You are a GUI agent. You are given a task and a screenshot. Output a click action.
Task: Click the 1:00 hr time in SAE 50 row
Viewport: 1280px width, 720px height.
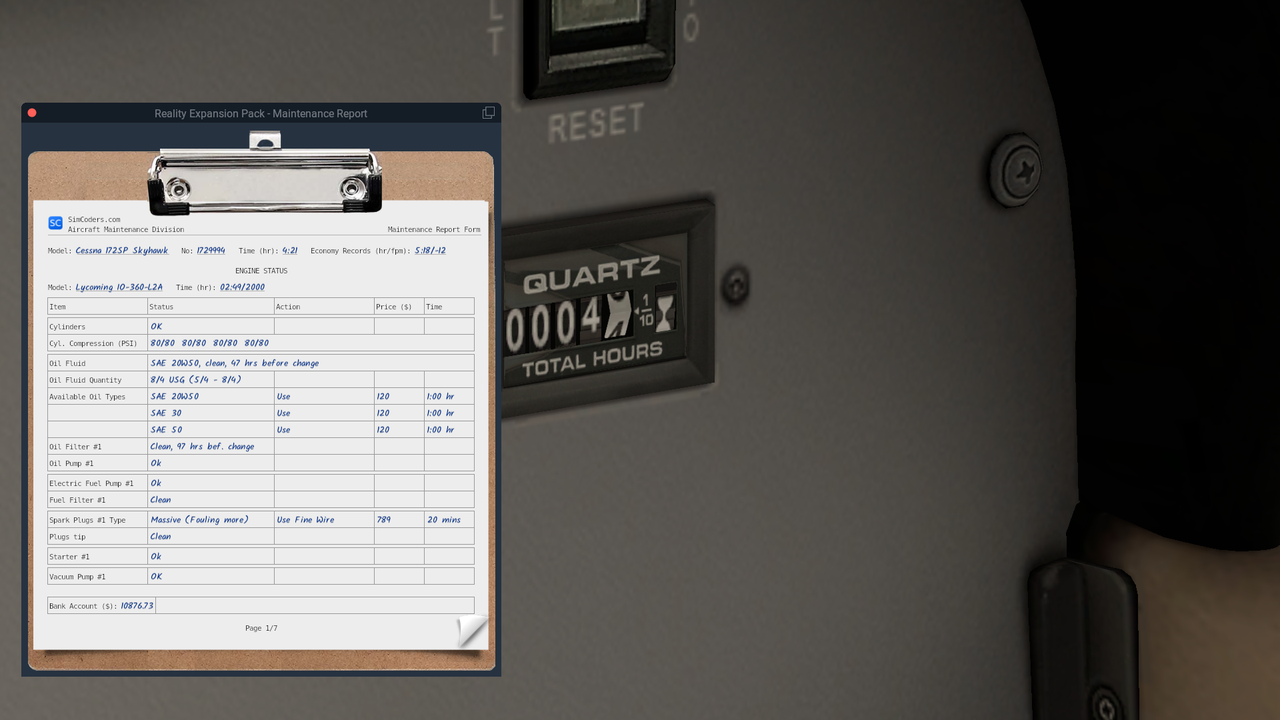[441, 430]
